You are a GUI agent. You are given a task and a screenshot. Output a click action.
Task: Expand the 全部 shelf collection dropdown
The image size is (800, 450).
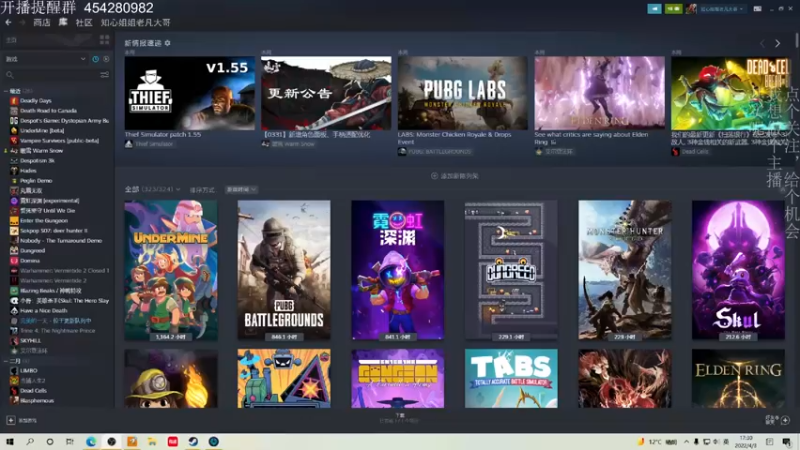[x=153, y=189]
